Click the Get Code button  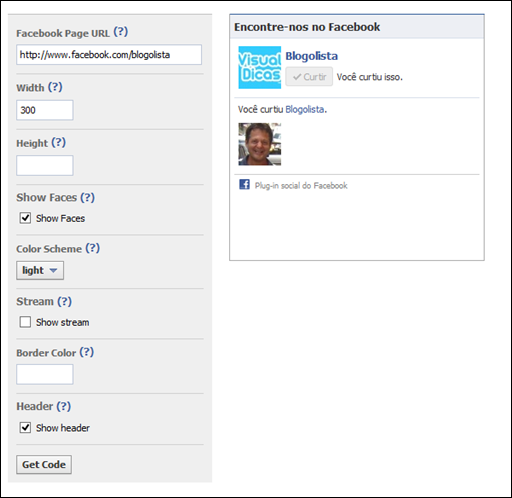(44, 464)
